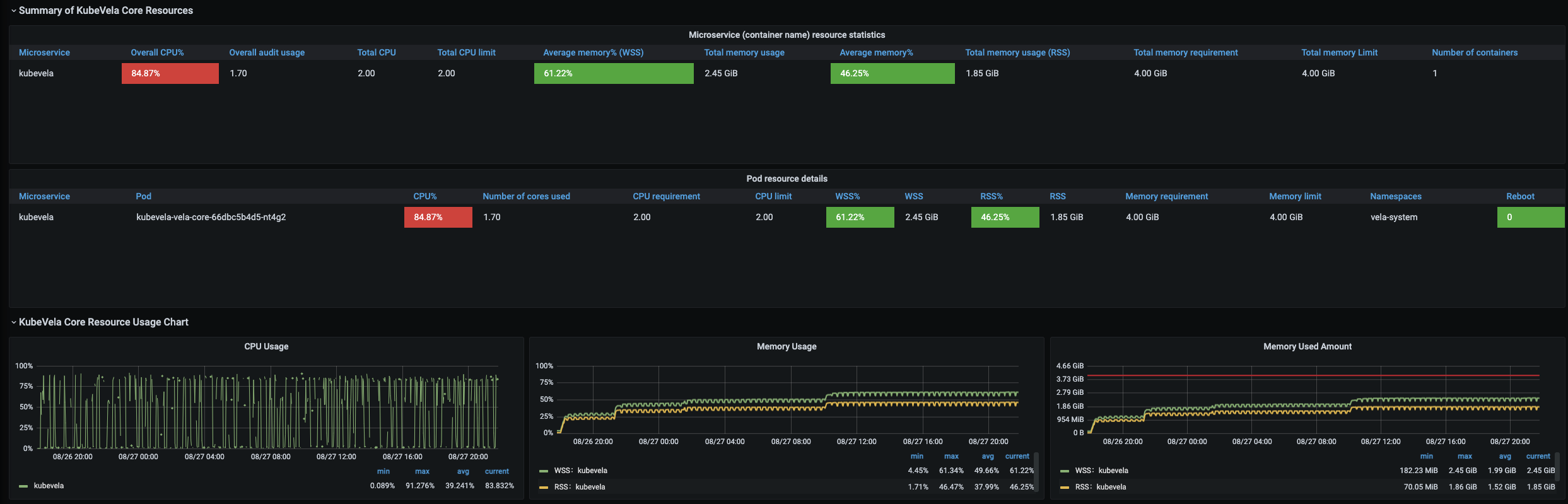Open CPU Usage panel title menu
Image resolution: width=1568 pixels, height=504 pixels.
tap(266, 346)
